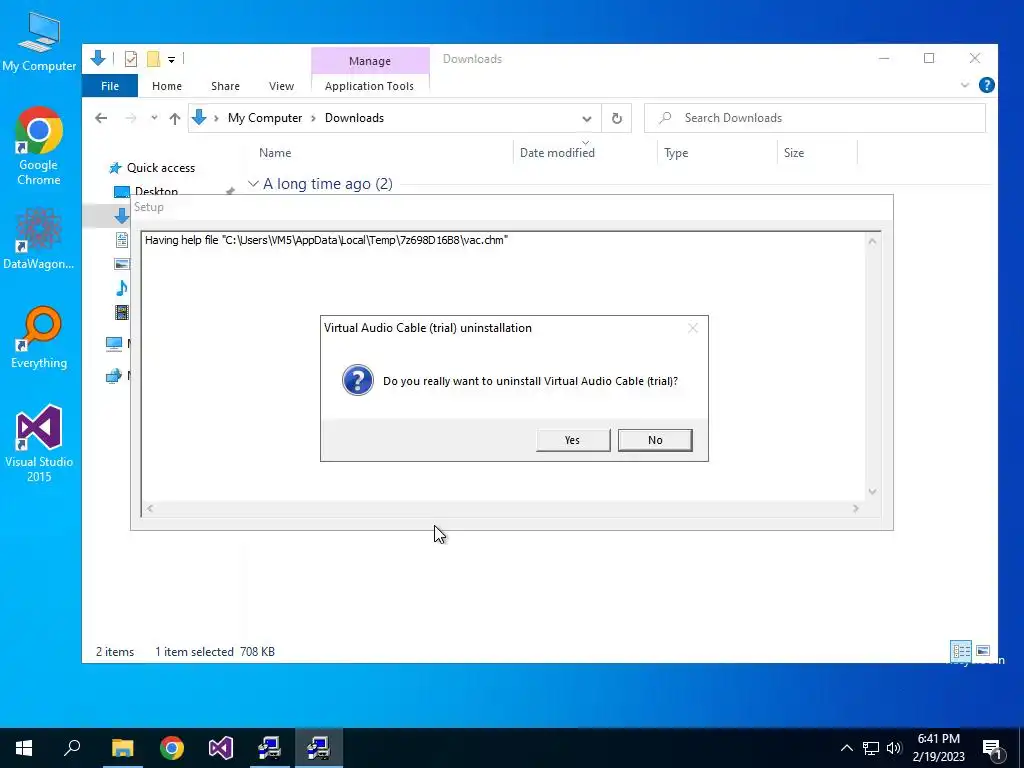1024x768 pixels.
Task: Collapse the 'A long time ago' group
Action: 253,184
